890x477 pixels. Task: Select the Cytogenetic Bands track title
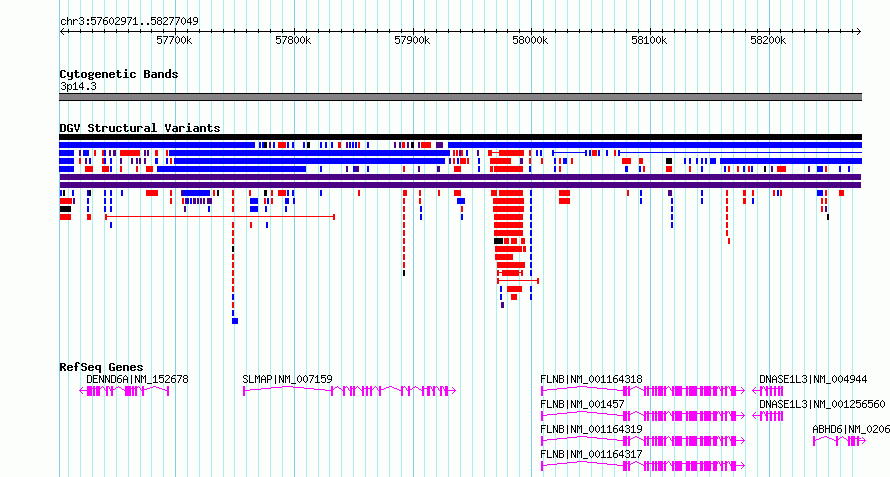[x=119, y=74]
